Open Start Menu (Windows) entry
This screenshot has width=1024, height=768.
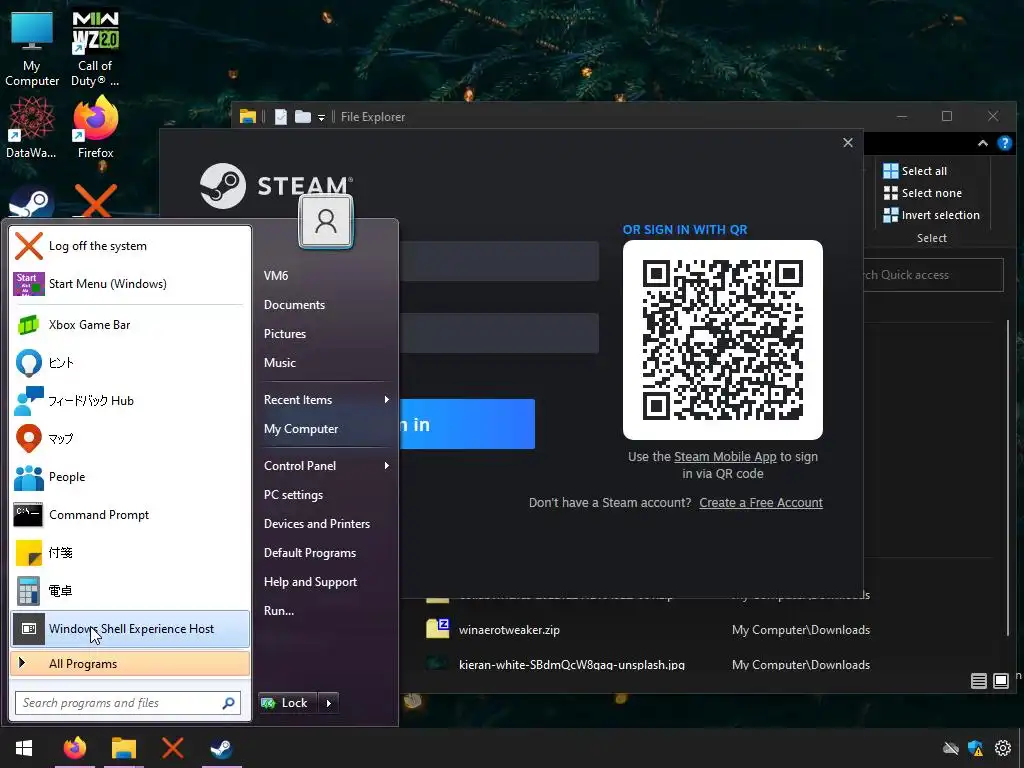130,284
